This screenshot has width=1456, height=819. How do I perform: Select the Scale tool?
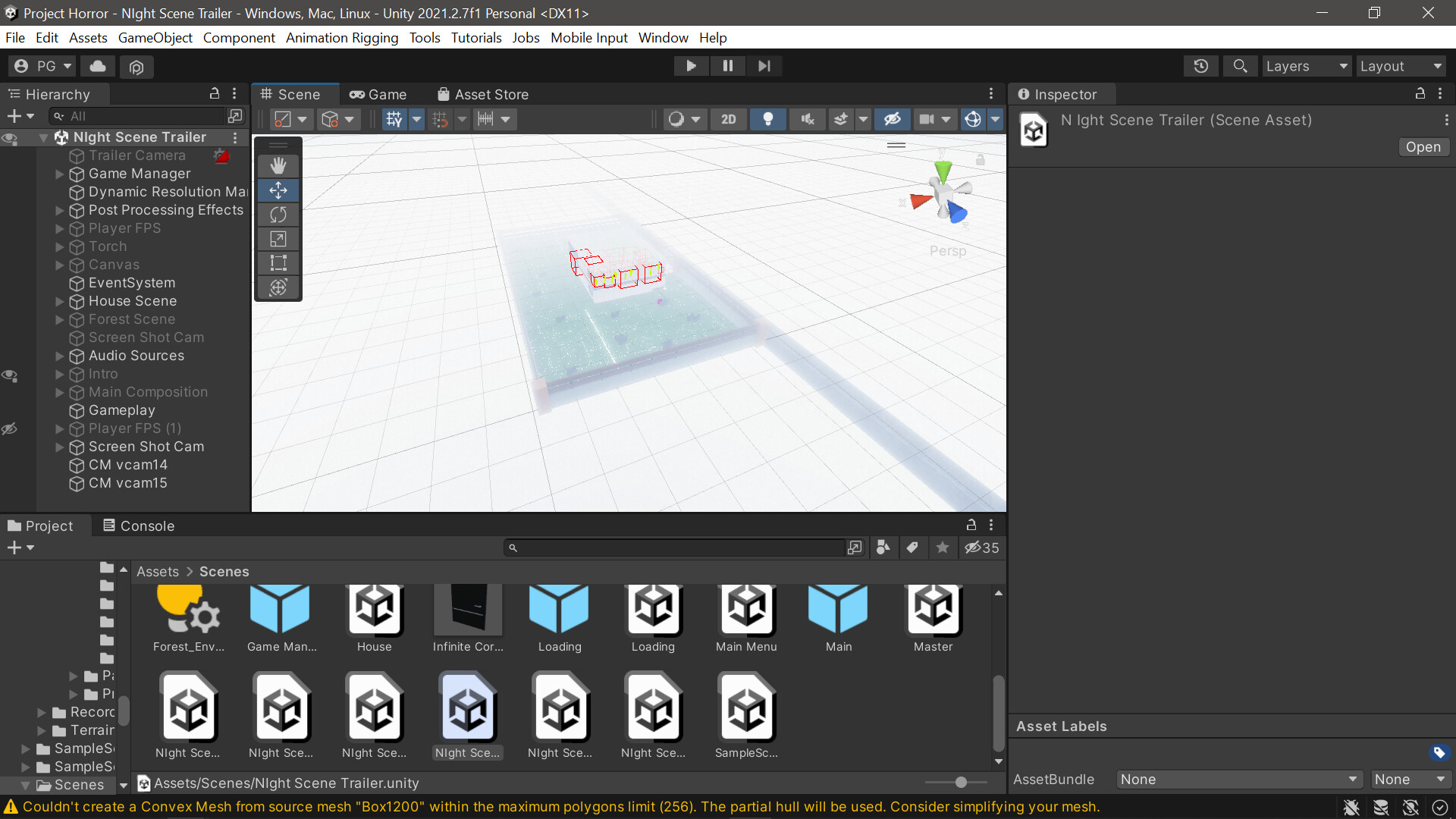278,239
